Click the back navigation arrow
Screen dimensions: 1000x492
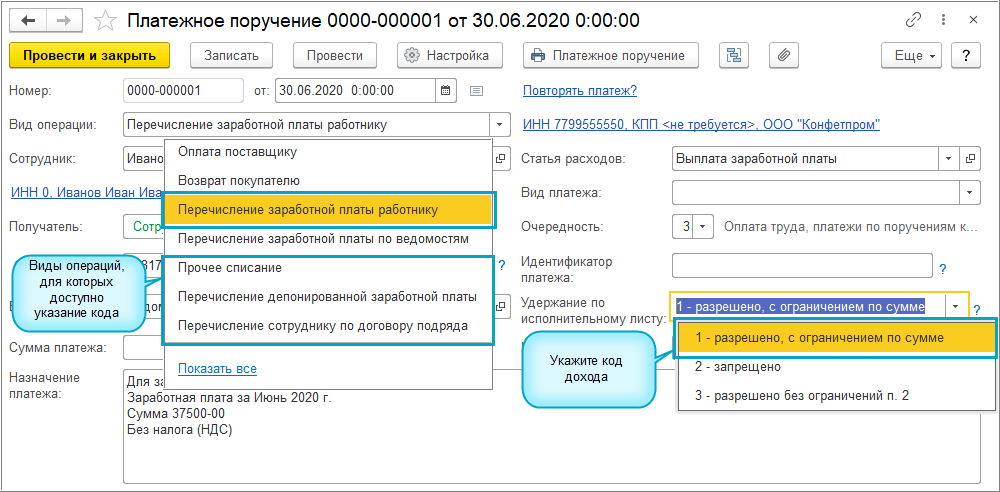[x=27, y=20]
